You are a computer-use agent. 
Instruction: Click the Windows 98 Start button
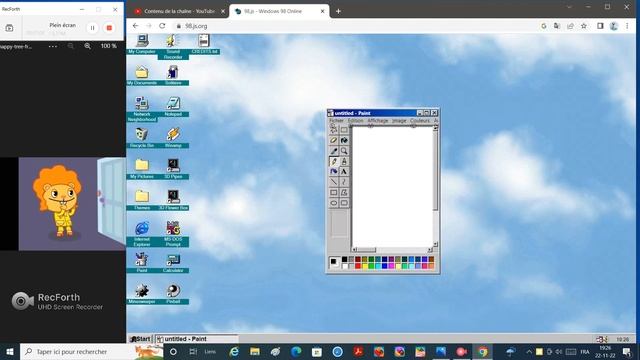point(140,339)
